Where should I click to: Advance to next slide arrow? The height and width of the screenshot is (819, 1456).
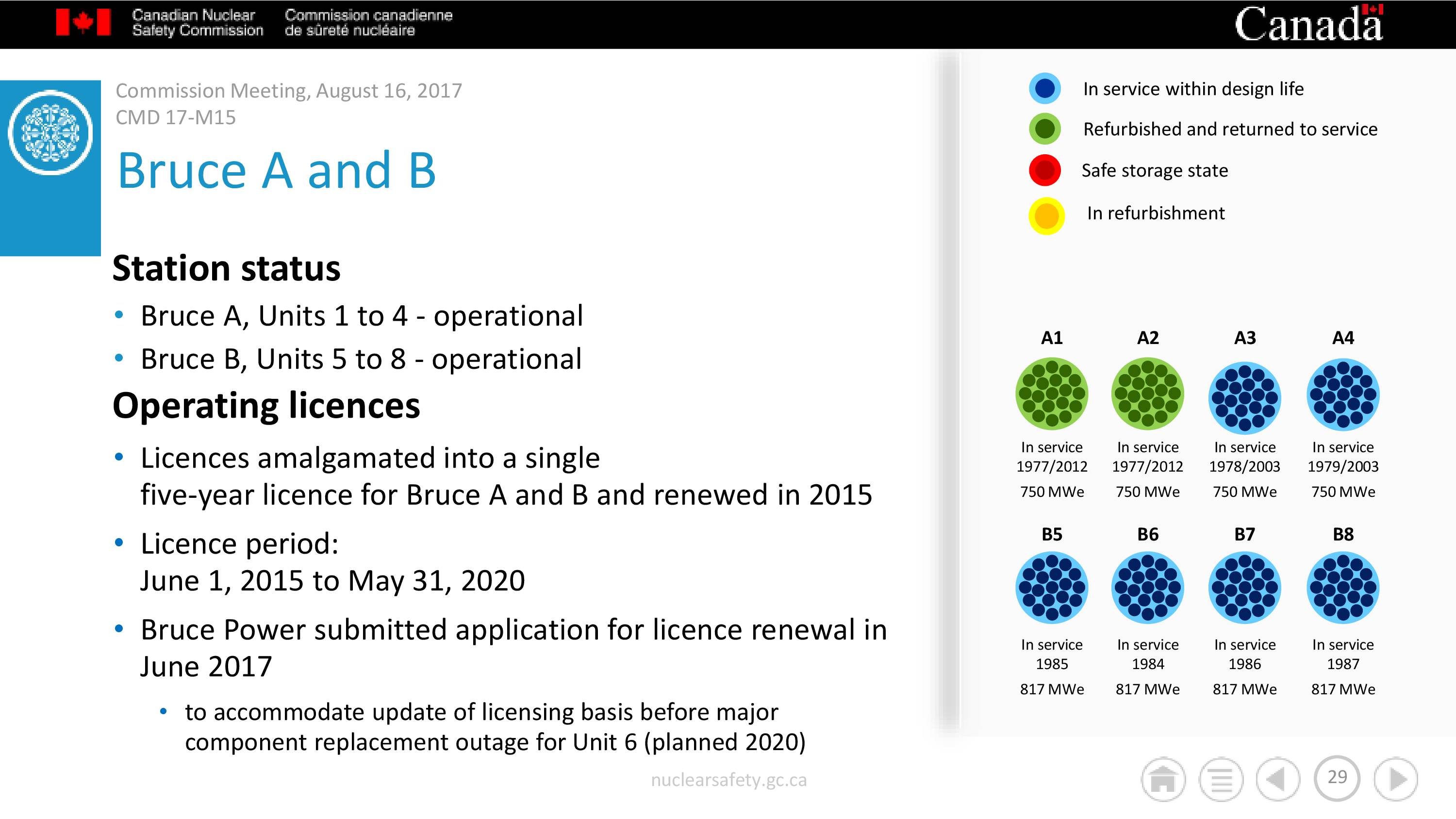pos(1395,779)
